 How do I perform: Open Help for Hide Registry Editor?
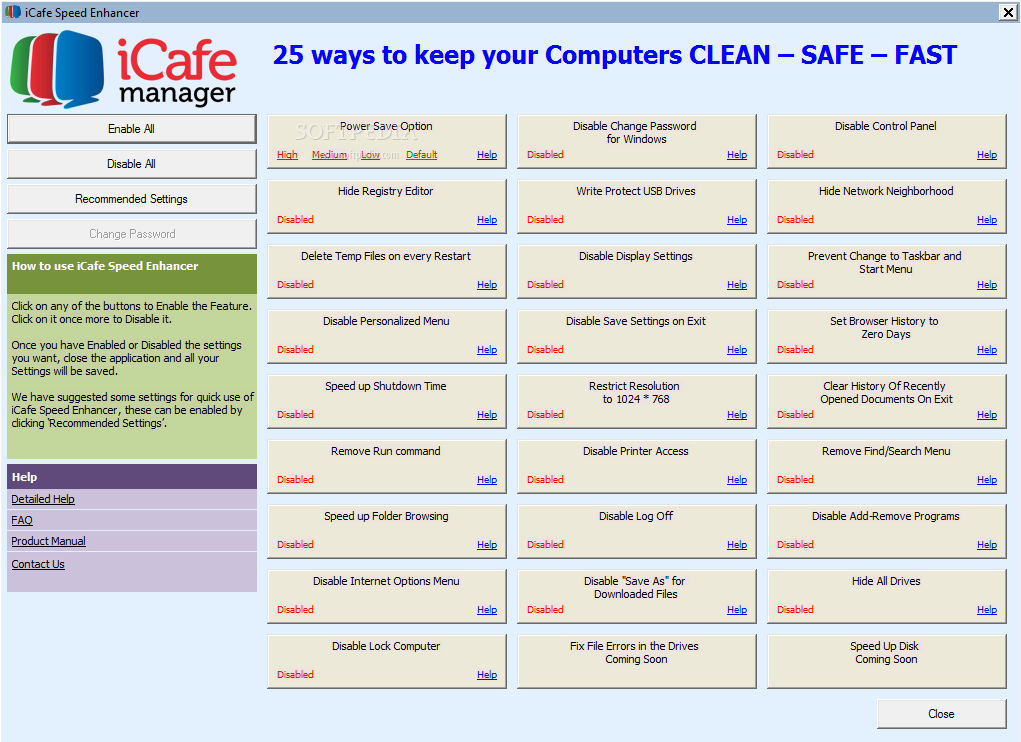[x=487, y=220]
